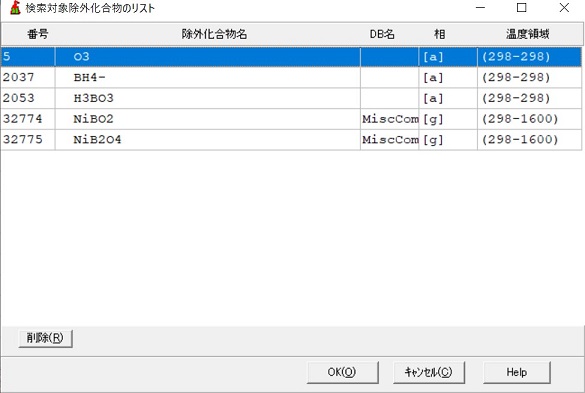
Task: Open the Help button
Action: coord(517,372)
